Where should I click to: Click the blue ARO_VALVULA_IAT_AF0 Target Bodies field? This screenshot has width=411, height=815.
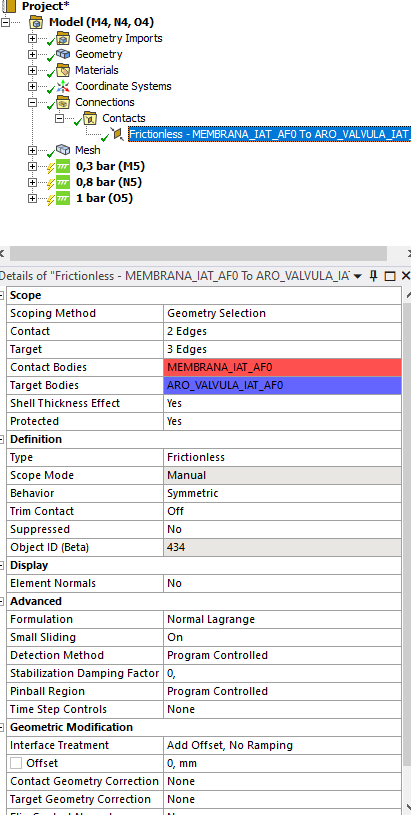click(x=283, y=386)
